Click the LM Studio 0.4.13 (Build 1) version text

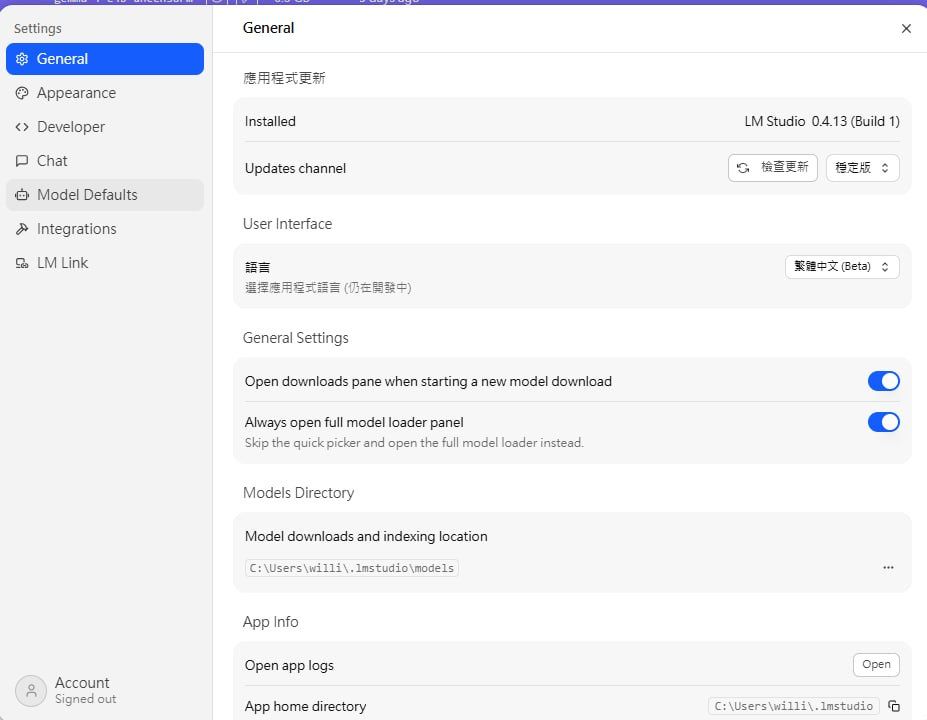click(822, 121)
